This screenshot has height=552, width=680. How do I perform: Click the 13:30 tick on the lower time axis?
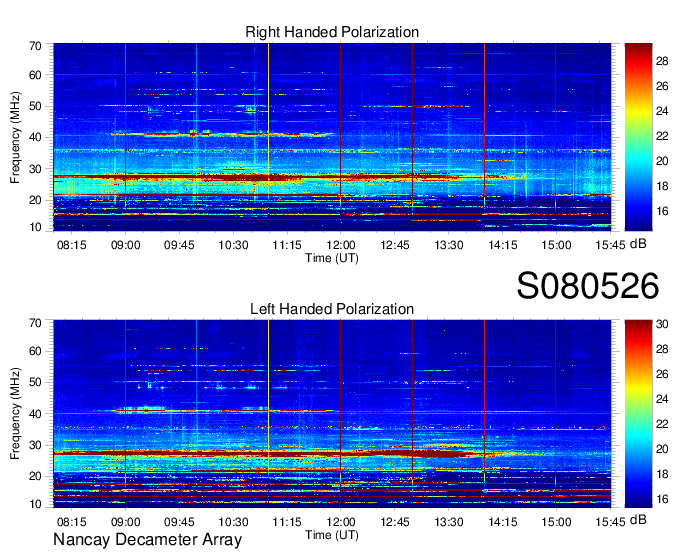click(x=448, y=522)
